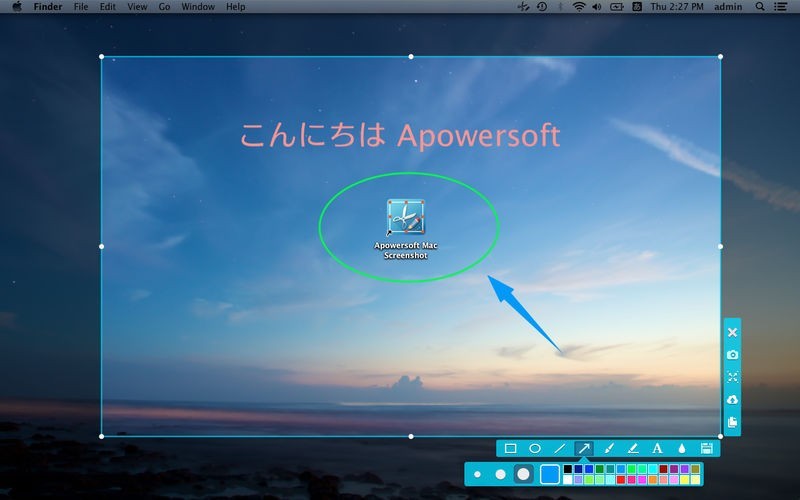The height and width of the screenshot is (500, 800).
Task: Pick the cyan color swatch
Action: coord(653,469)
